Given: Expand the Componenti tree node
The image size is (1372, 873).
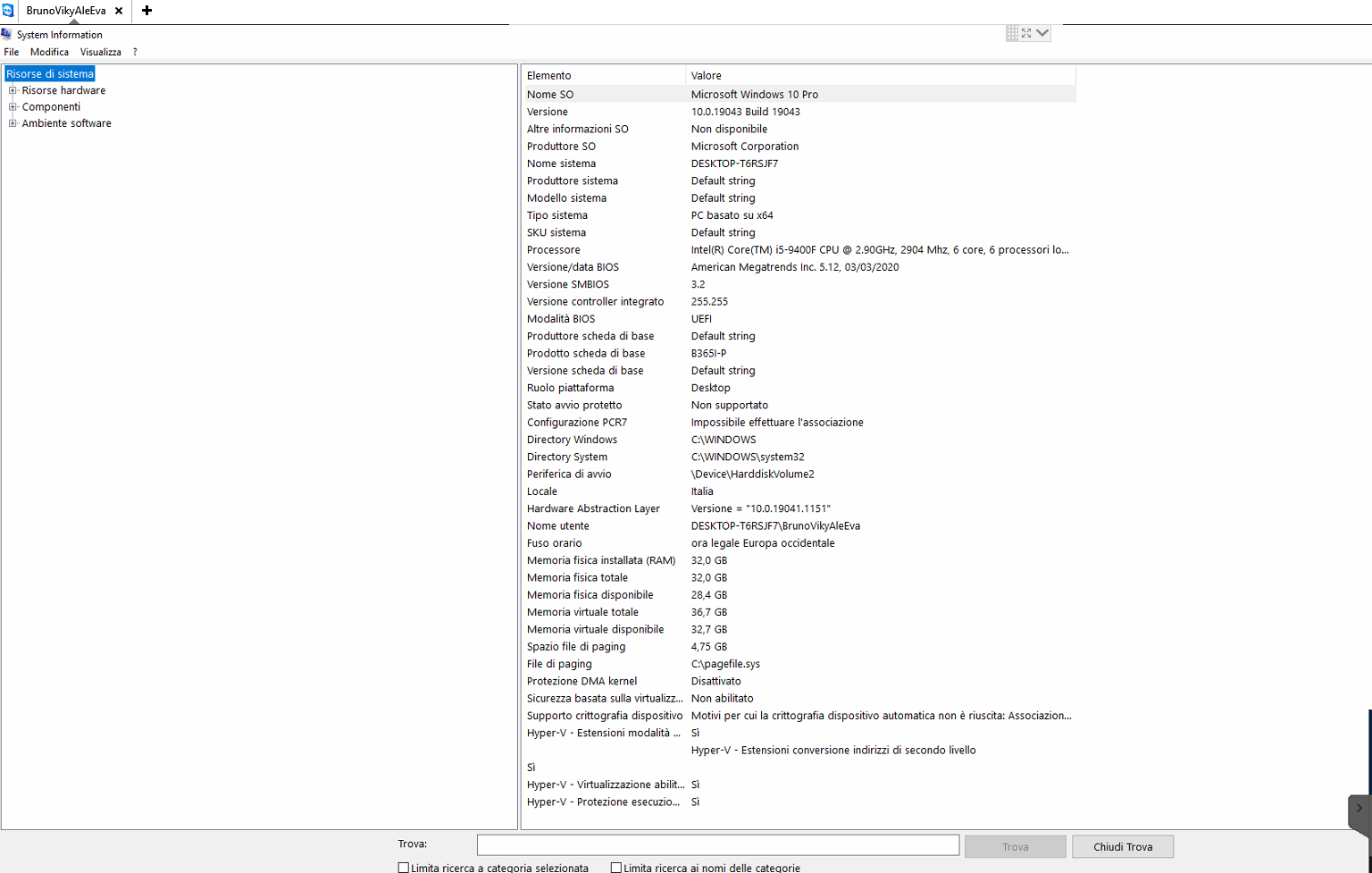Looking at the screenshot, I should [x=13, y=107].
